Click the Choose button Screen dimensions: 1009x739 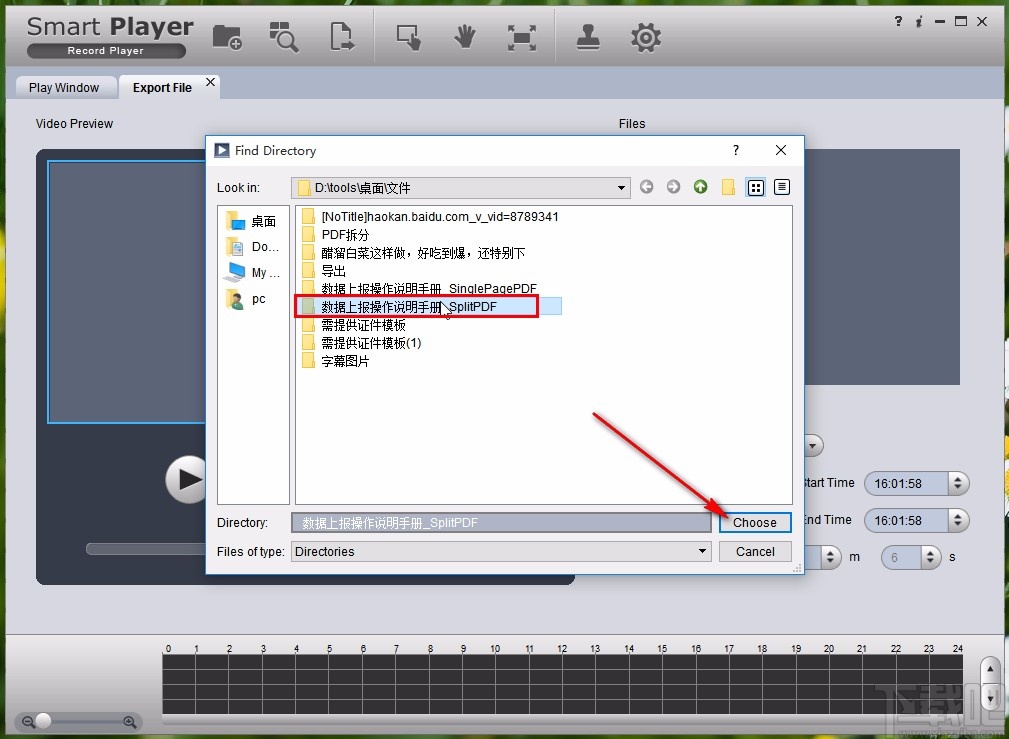[754, 522]
